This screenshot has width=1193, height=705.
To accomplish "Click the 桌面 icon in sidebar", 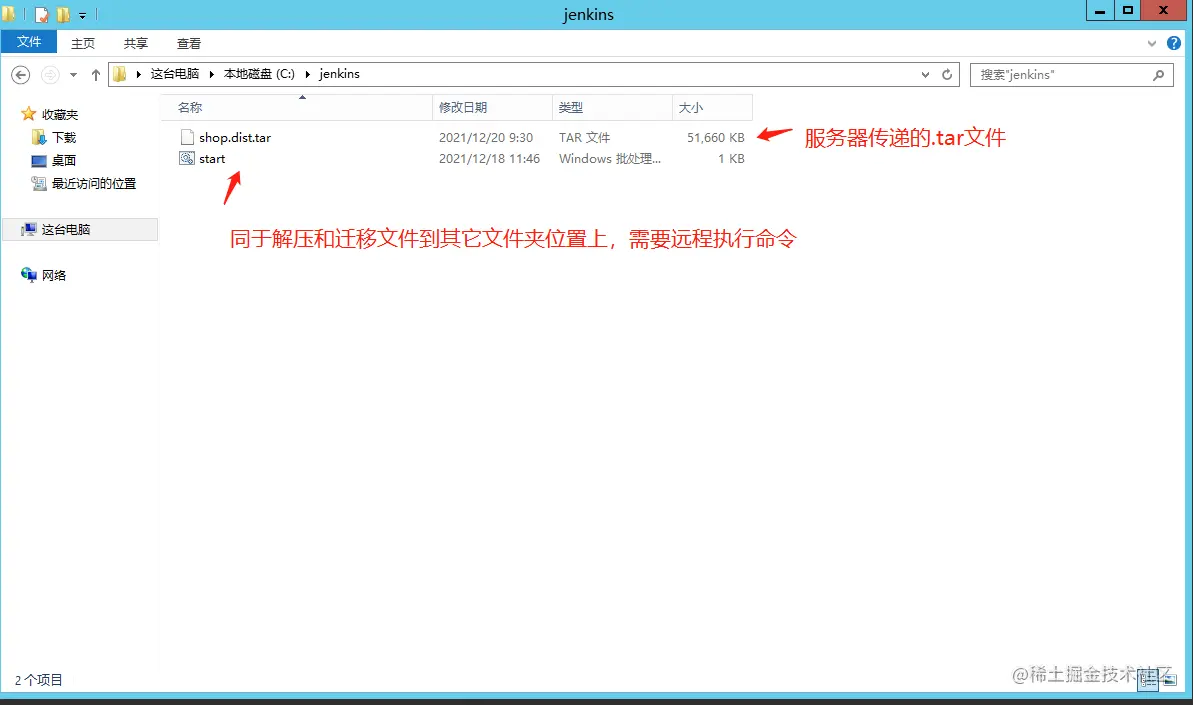I will click(x=39, y=160).
